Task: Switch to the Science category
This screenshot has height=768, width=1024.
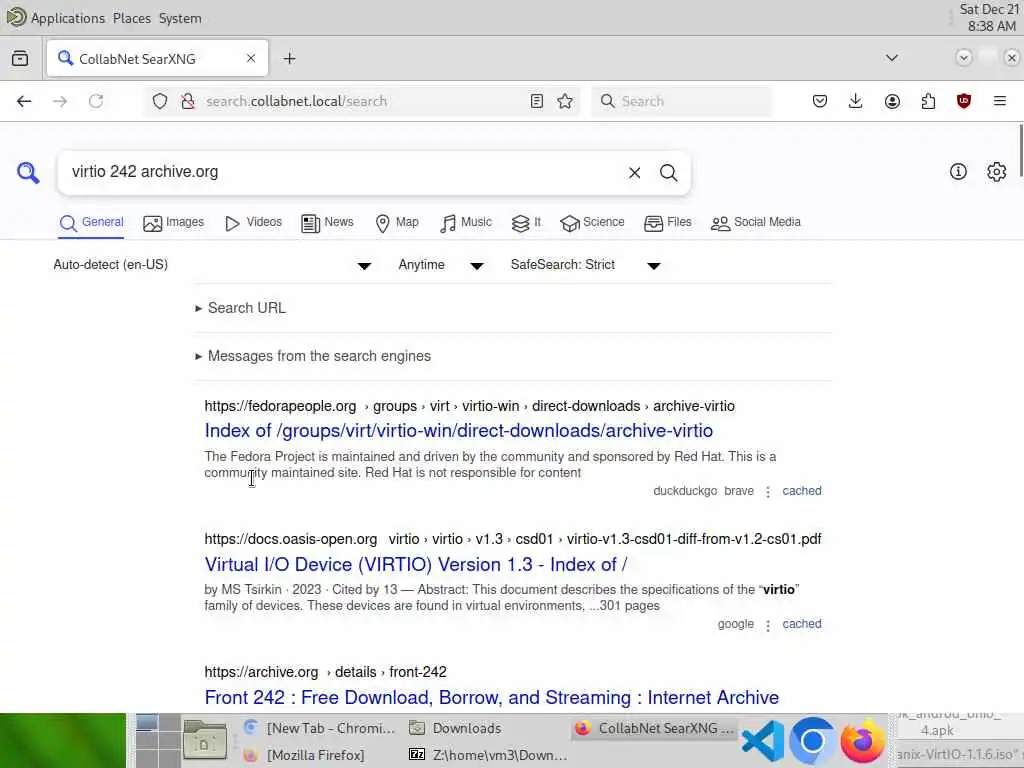Action: [592, 223]
